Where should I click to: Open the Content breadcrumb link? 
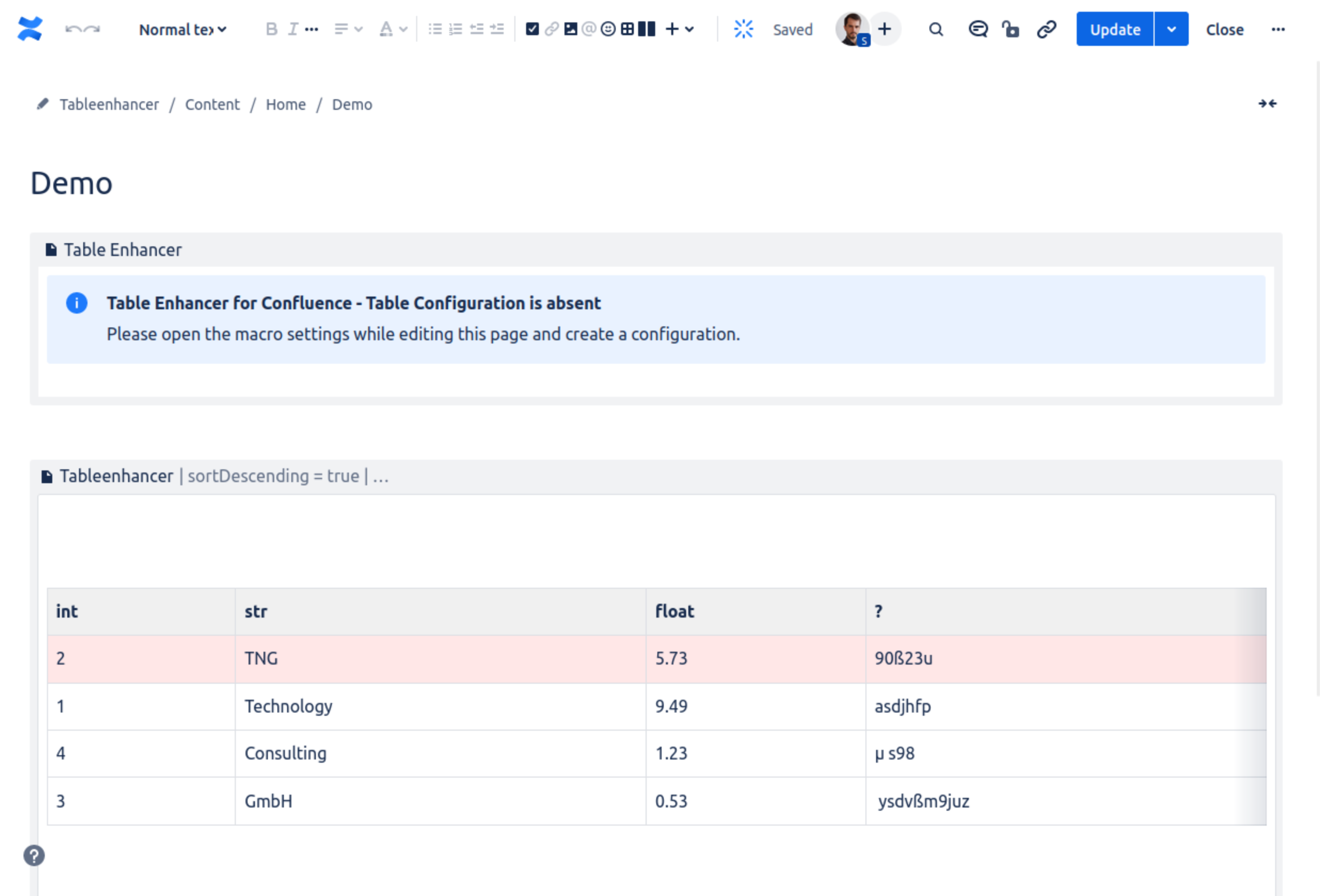point(212,105)
